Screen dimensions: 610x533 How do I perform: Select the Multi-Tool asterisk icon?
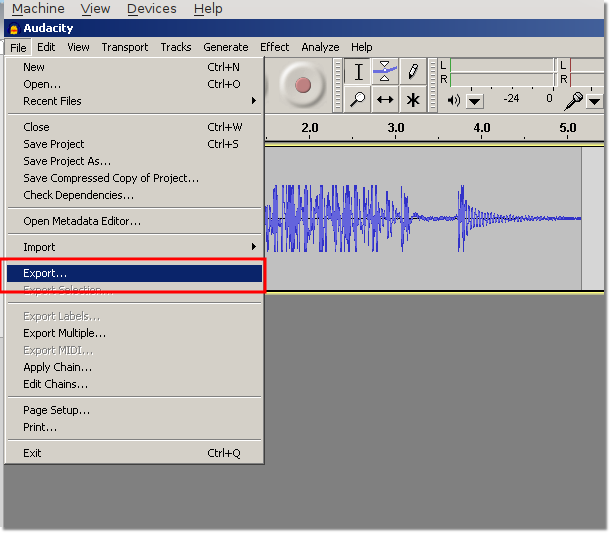(x=412, y=99)
